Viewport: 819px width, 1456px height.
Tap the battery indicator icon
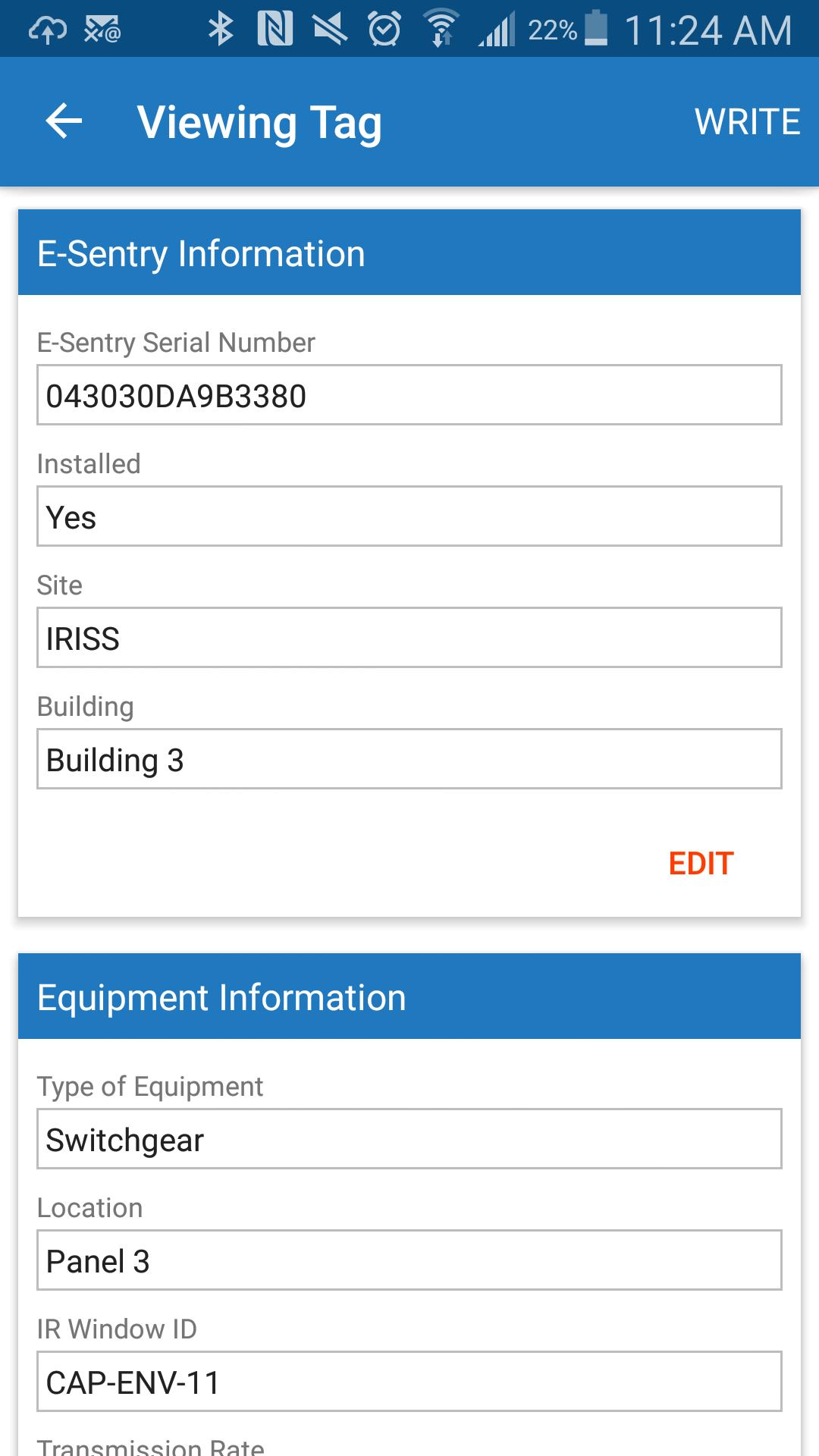pyautogui.click(x=597, y=29)
